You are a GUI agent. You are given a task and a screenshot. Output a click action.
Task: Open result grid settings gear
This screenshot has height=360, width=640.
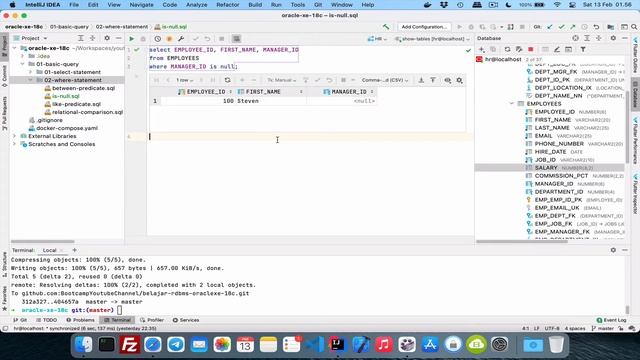[x=459, y=80]
